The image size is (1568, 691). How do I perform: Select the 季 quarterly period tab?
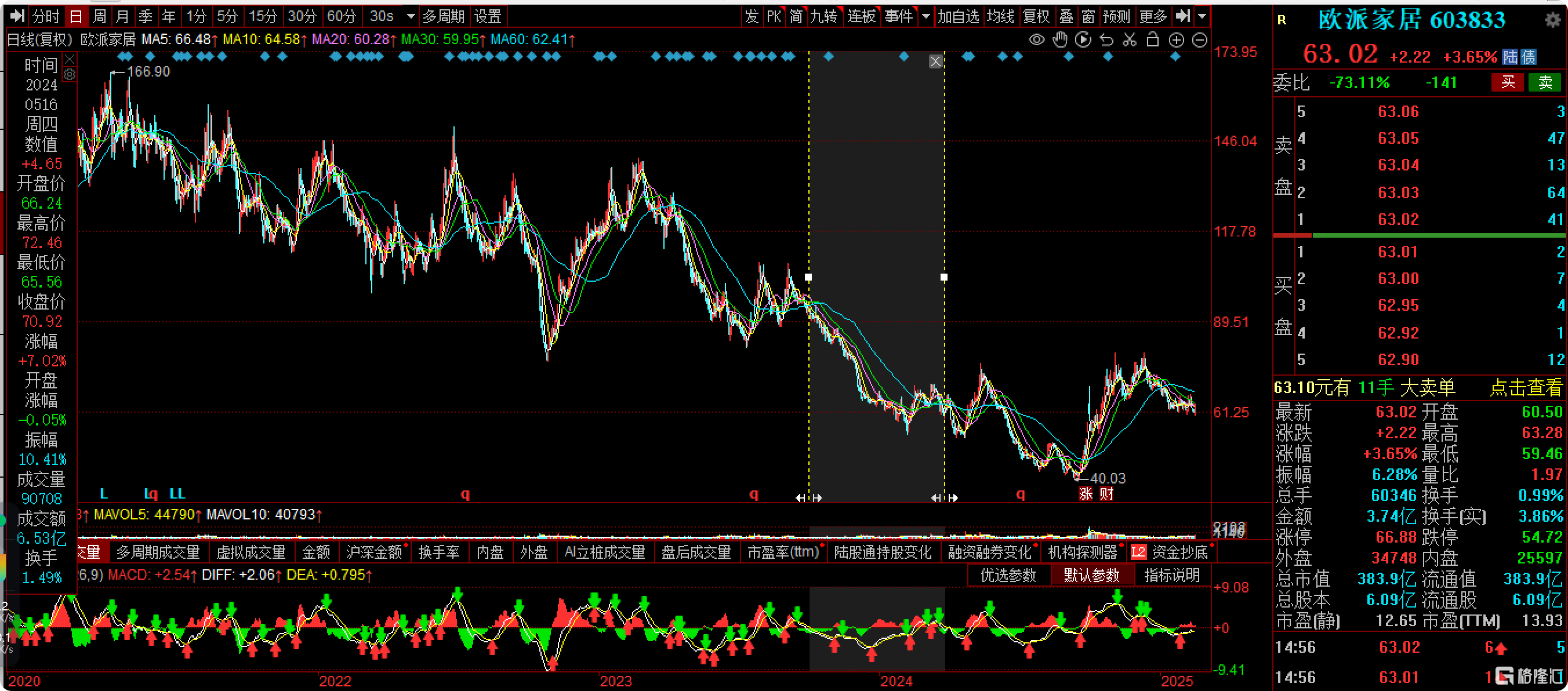pos(145,16)
